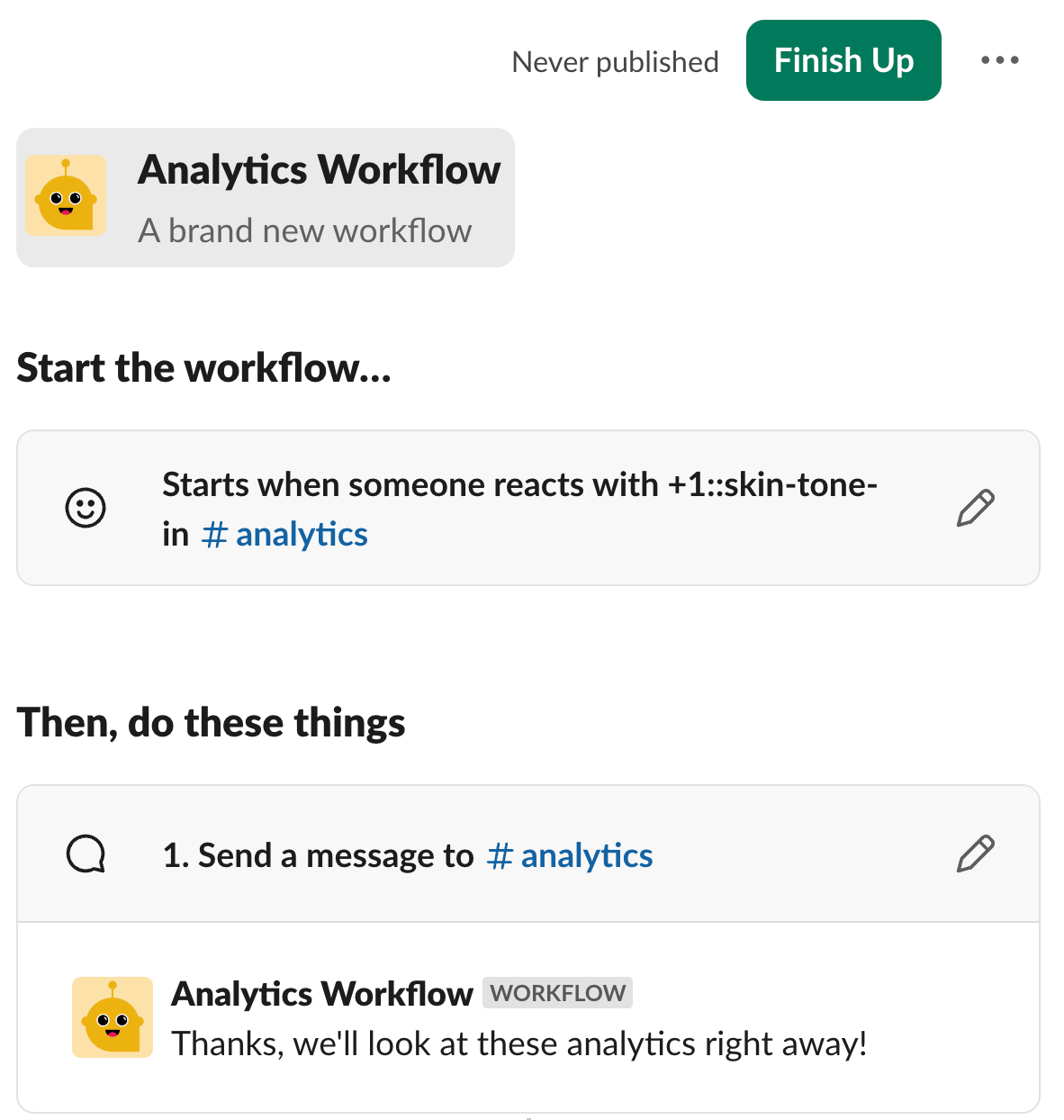Screen dimensions: 1064x1120
Task: Click the Finish Up button
Action: (x=843, y=60)
